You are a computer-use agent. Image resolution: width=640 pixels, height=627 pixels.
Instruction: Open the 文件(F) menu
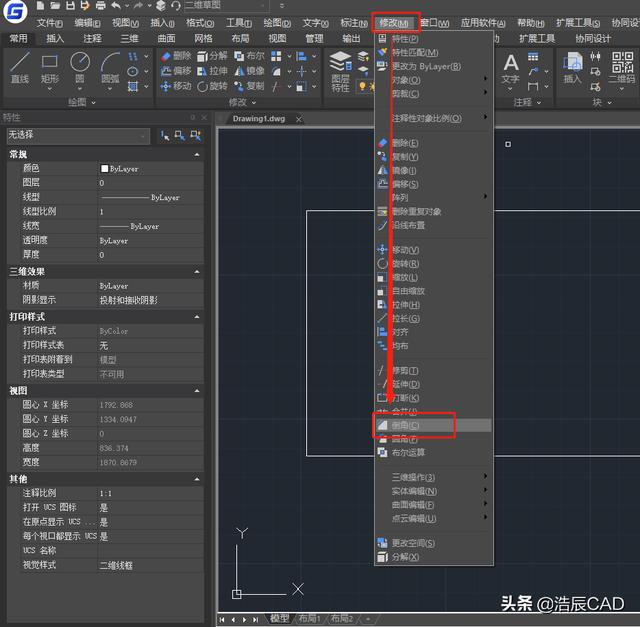click(49, 23)
